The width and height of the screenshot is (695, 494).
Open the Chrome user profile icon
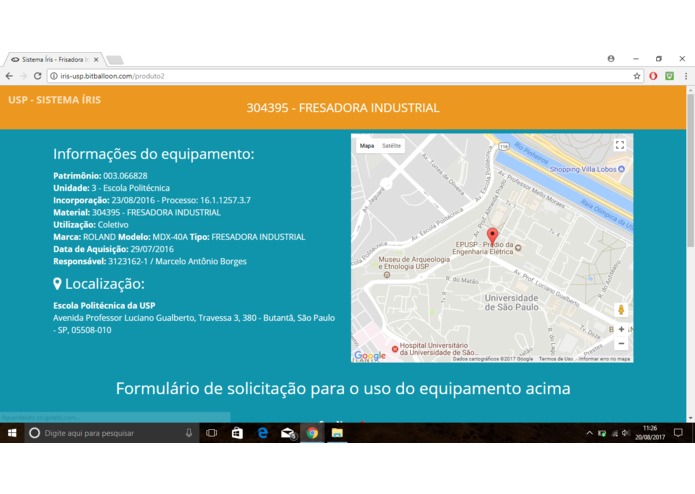click(x=611, y=58)
